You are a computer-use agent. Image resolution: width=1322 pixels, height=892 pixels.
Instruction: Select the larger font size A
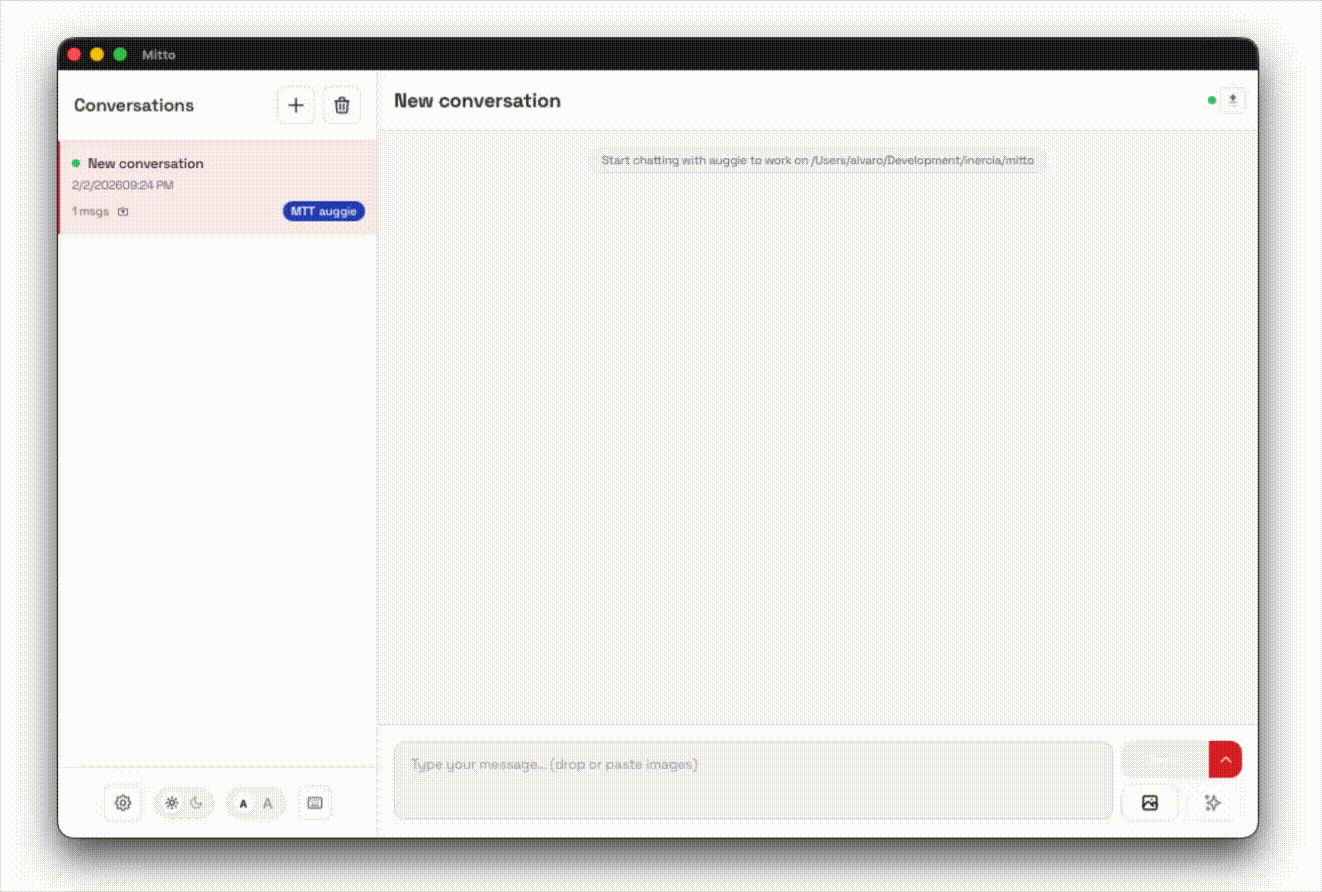267,803
